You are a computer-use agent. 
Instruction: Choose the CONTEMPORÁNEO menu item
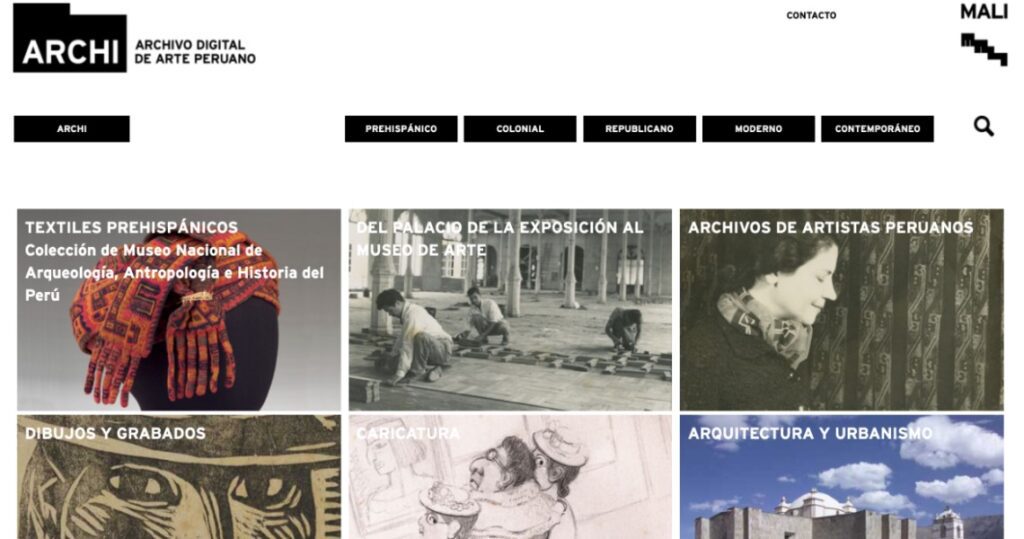tap(877, 129)
